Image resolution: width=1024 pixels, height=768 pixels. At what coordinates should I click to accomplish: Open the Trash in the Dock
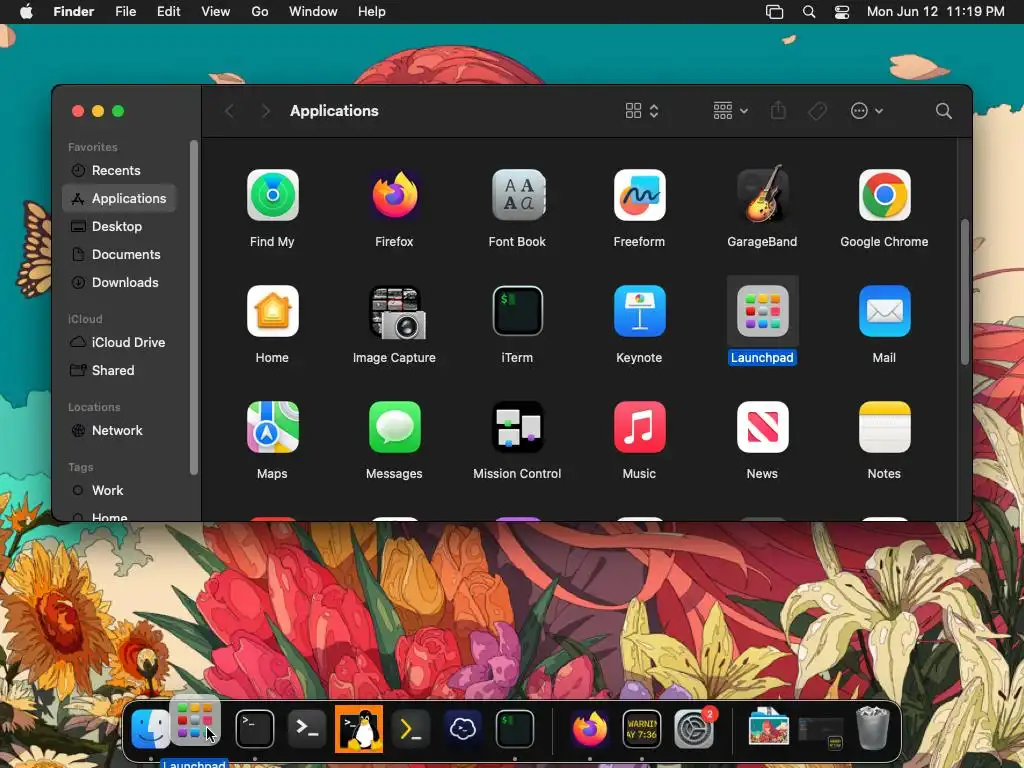(x=872, y=728)
